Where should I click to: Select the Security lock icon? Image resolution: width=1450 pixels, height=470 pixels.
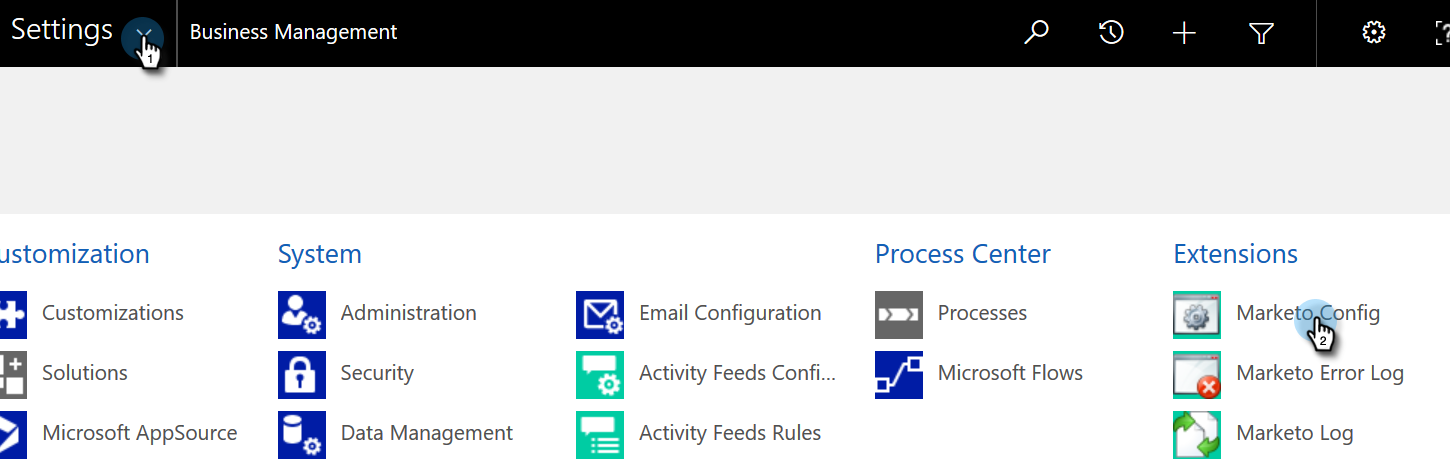(302, 375)
